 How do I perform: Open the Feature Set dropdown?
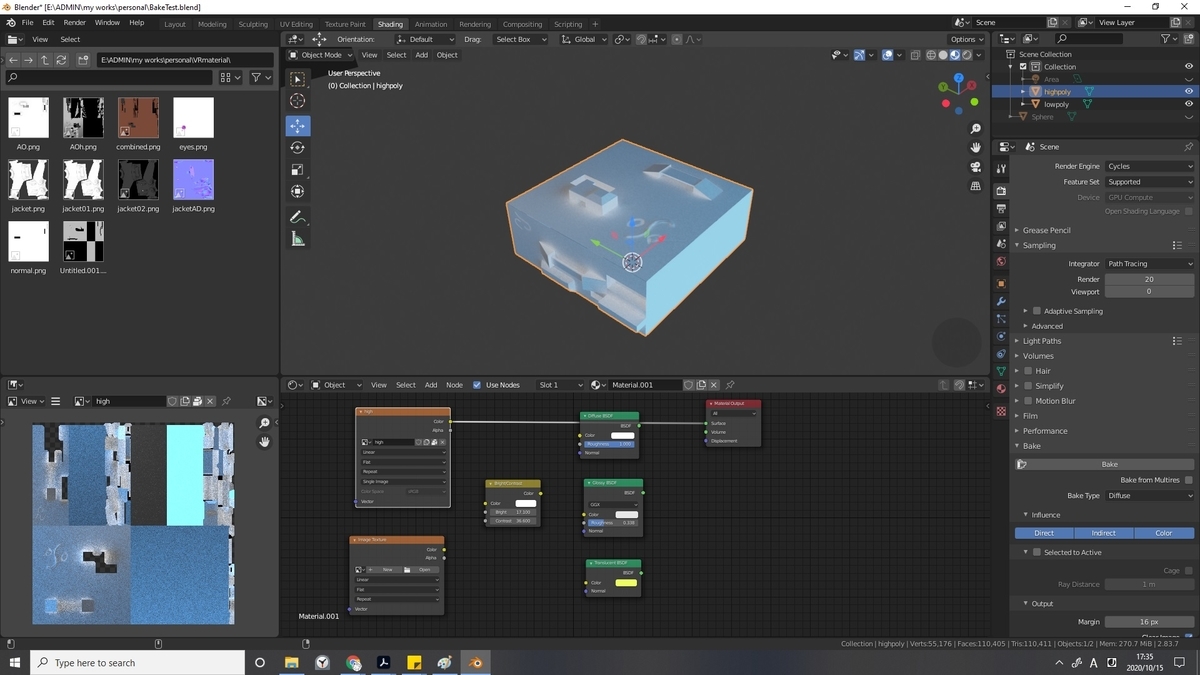[x=1149, y=182]
